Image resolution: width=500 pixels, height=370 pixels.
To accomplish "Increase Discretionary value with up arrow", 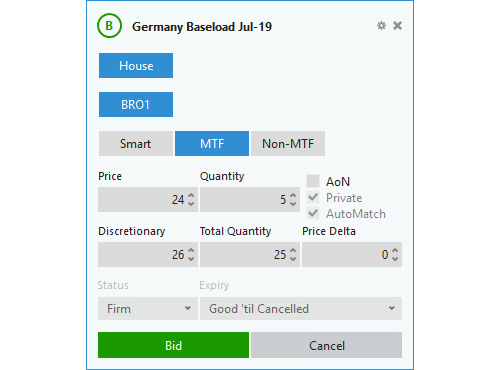I will [x=191, y=251].
